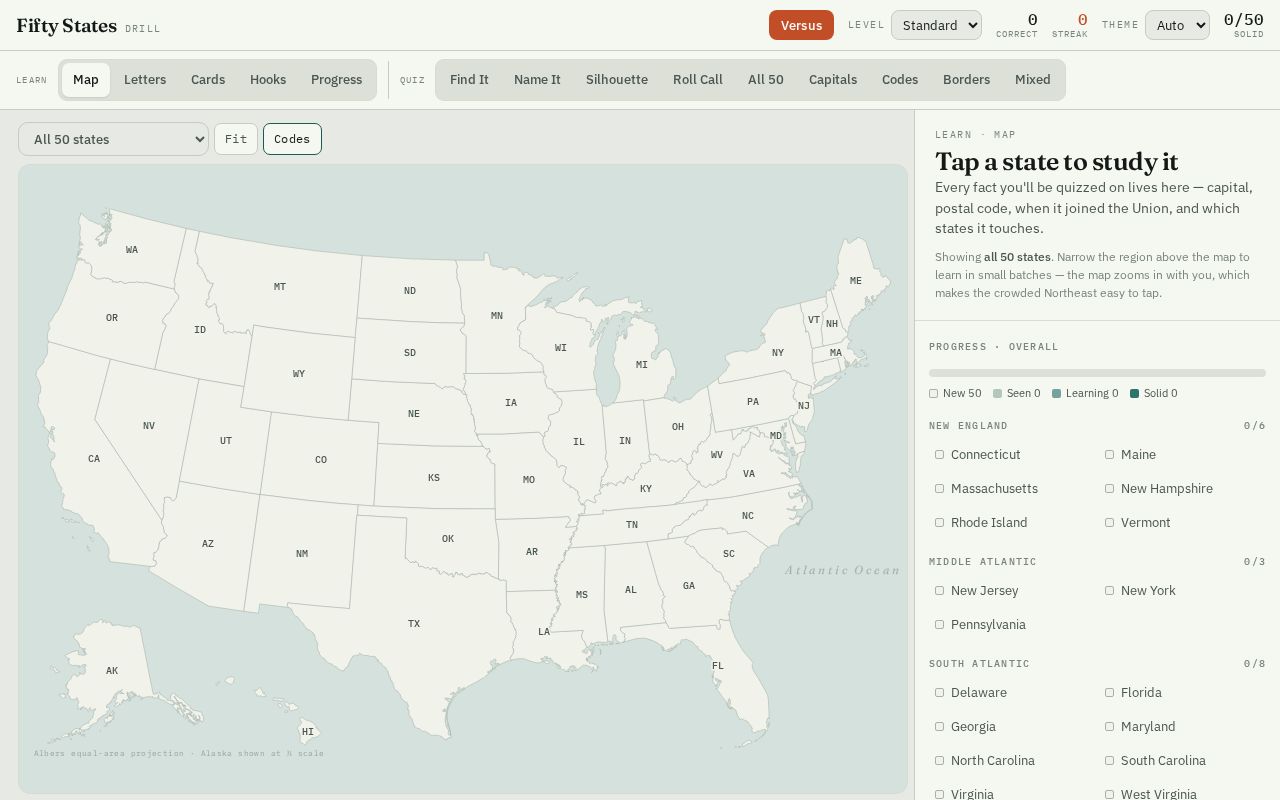Select Alaska (AK) on the map
Screen dimensions: 1280x800
(112, 671)
